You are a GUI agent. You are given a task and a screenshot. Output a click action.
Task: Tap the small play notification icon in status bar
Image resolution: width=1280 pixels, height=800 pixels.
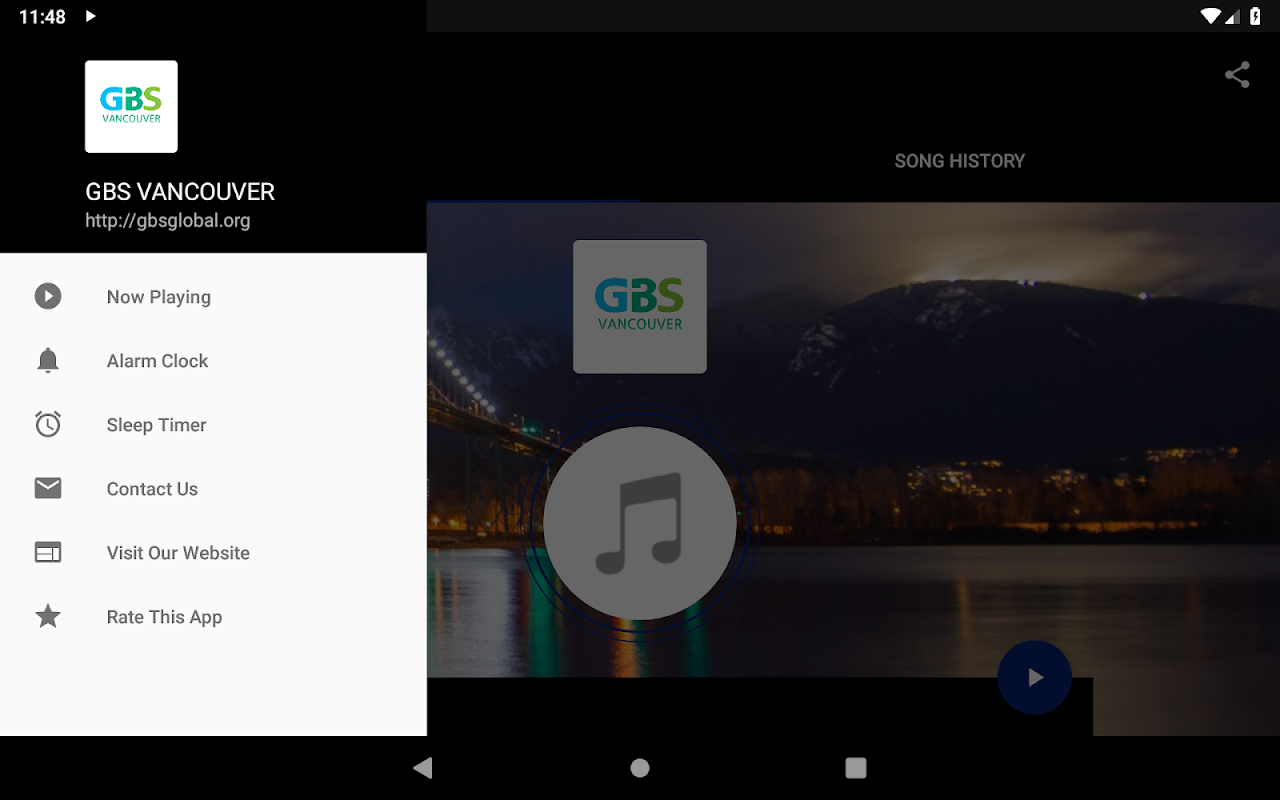pyautogui.click(x=91, y=16)
